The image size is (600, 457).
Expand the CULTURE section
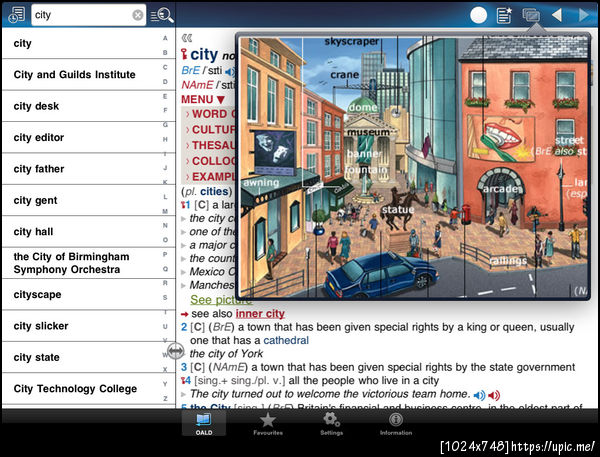tap(210, 130)
